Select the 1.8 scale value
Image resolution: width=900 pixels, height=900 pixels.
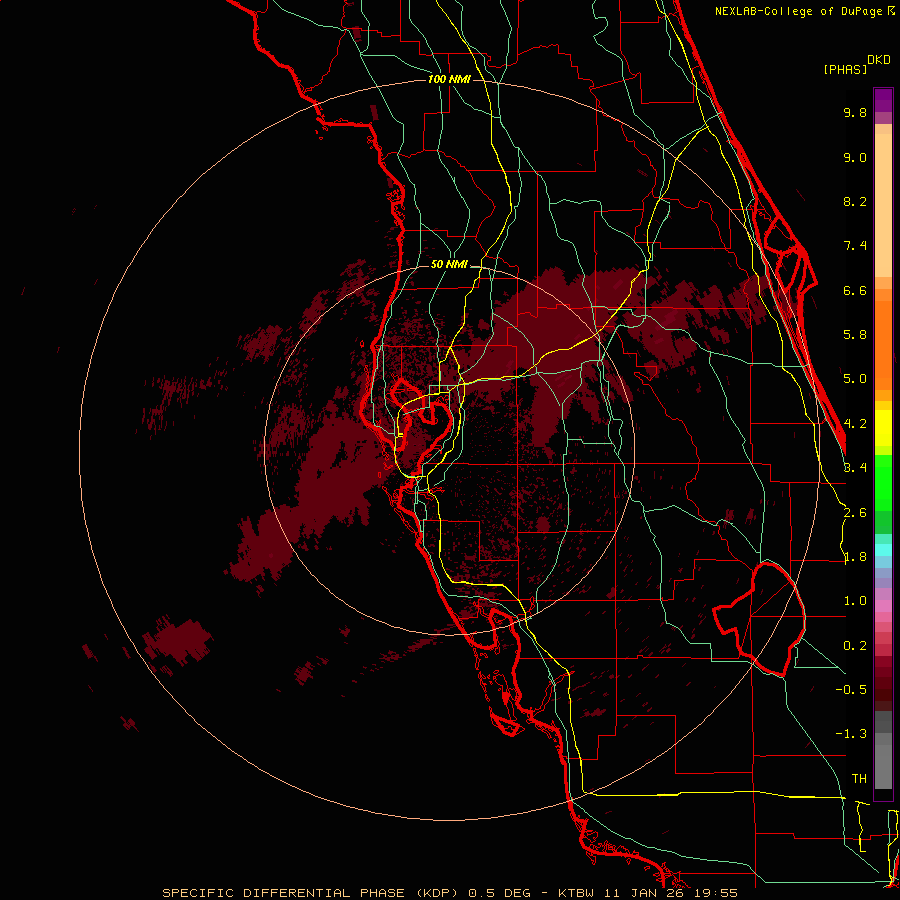click(855, 557)
